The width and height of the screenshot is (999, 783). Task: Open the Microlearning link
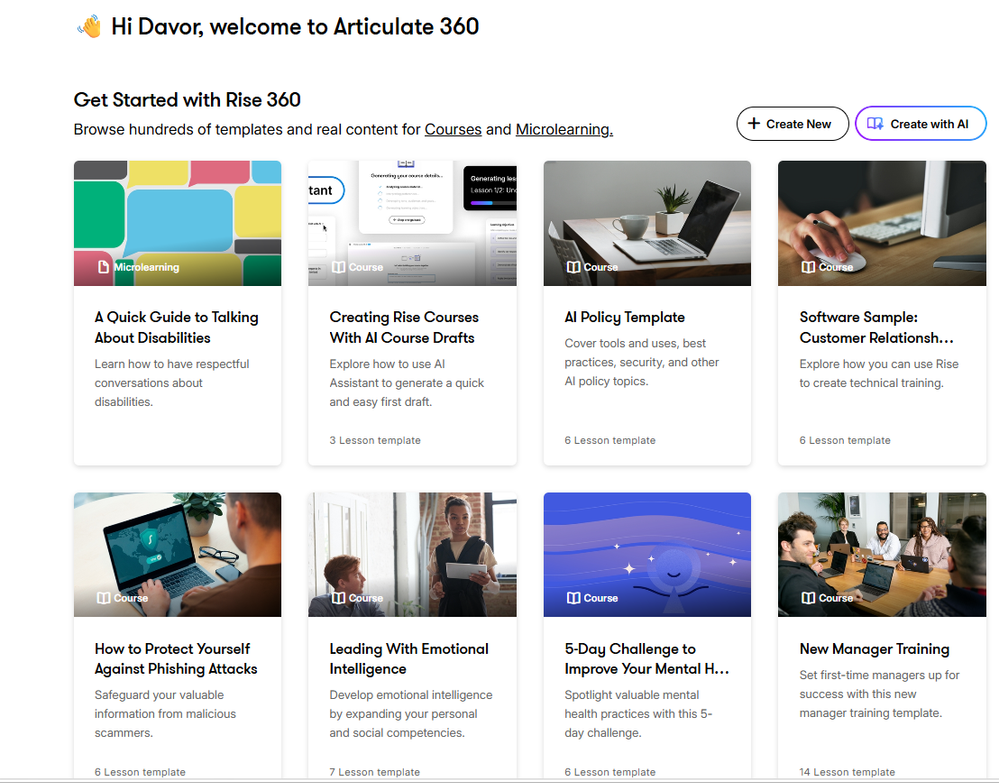pyautogui.click(x=564, y=129)
